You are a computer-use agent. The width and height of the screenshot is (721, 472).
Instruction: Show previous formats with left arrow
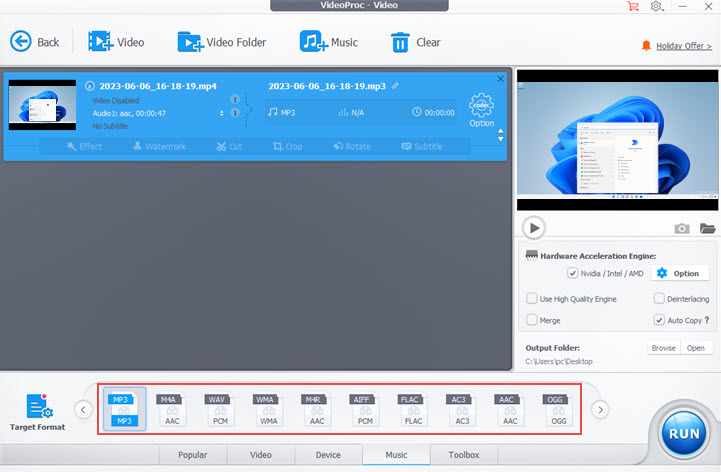coord(83,409)
